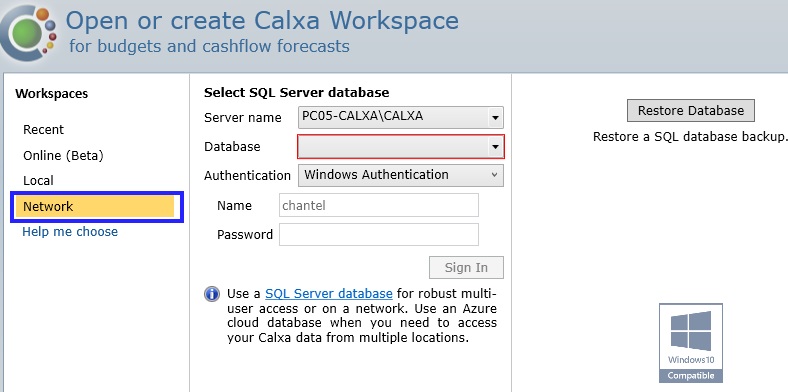788x392 pixels.
Task: Select the Local workspaces tab
Action: (x=38, y=181)
